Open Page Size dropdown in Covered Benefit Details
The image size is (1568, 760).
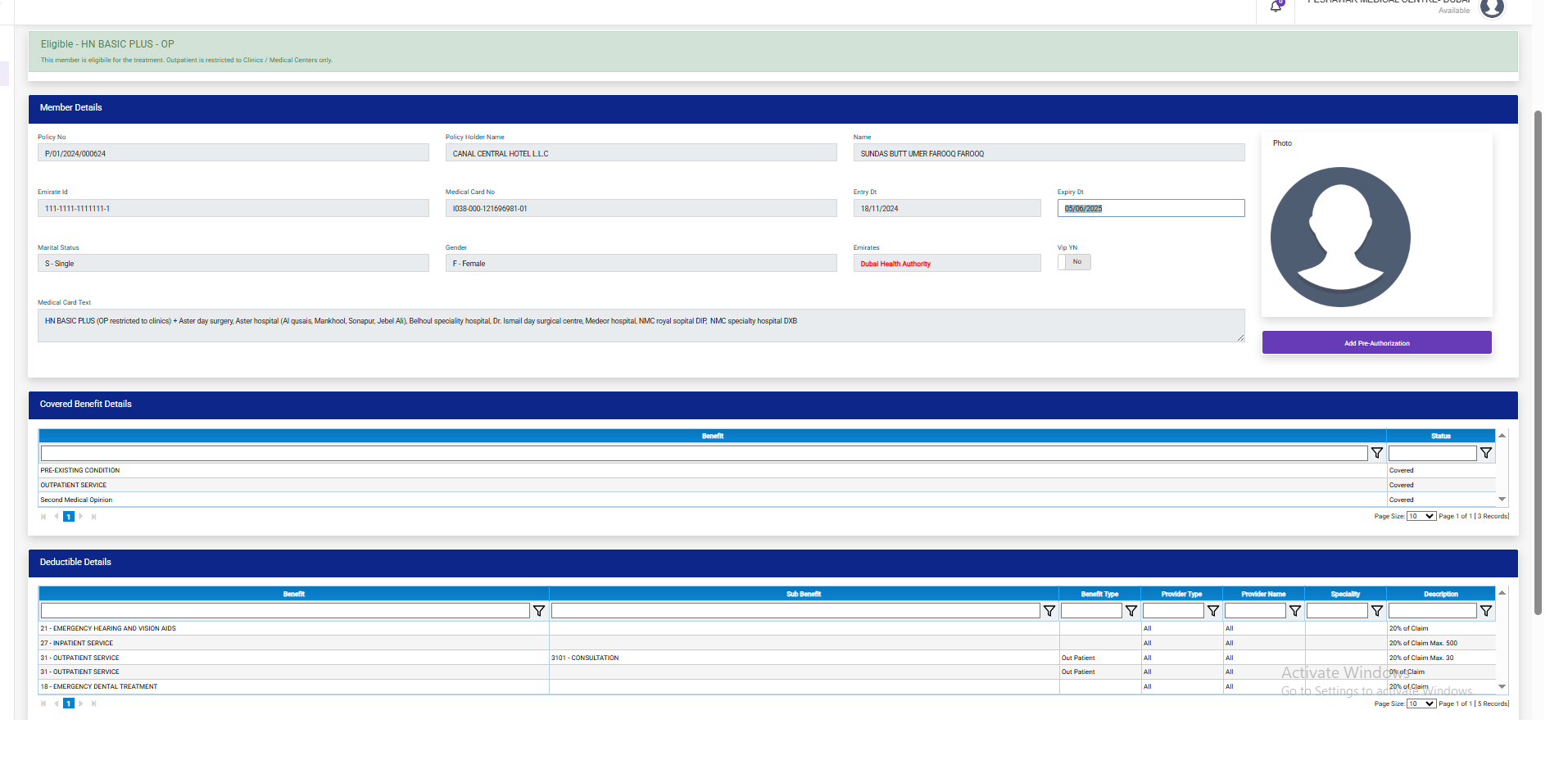[x=1421, y=516]
